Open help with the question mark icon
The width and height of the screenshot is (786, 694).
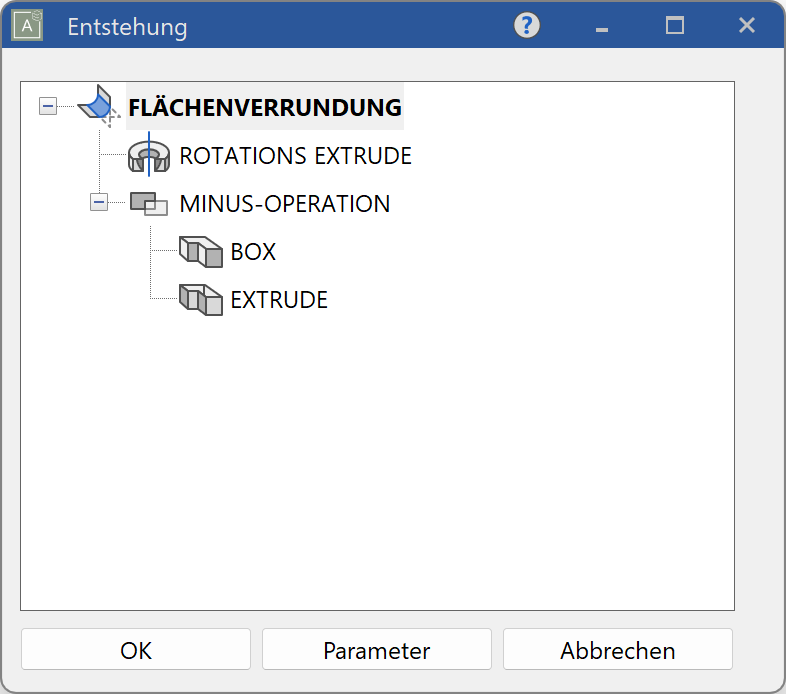tap(527, 27)
